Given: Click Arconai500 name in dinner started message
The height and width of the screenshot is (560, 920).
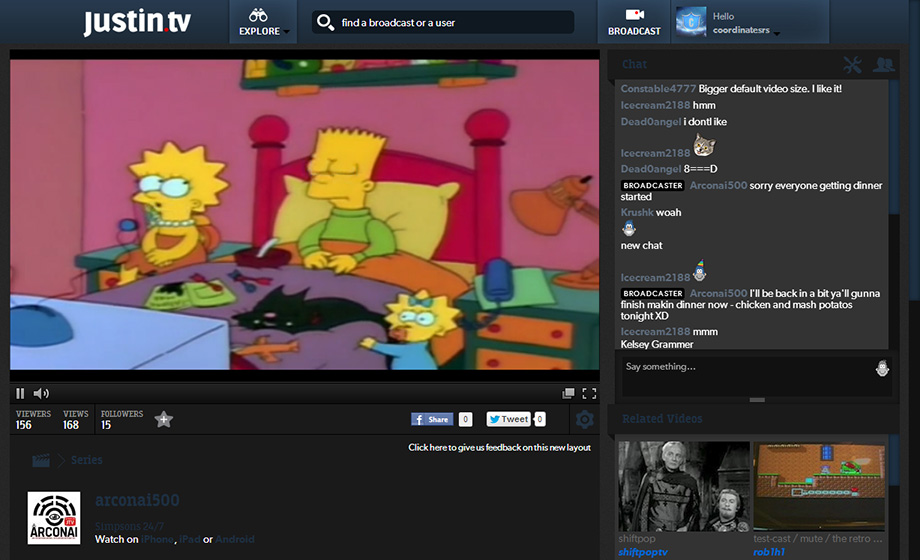Looking at the screenshot, I should [x=718, y=185].
